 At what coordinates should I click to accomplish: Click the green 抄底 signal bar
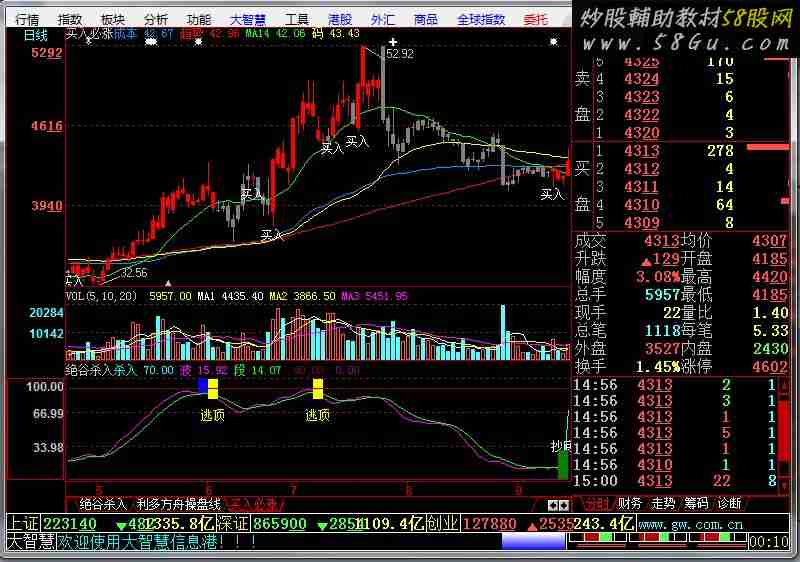(x=563, y=465)
